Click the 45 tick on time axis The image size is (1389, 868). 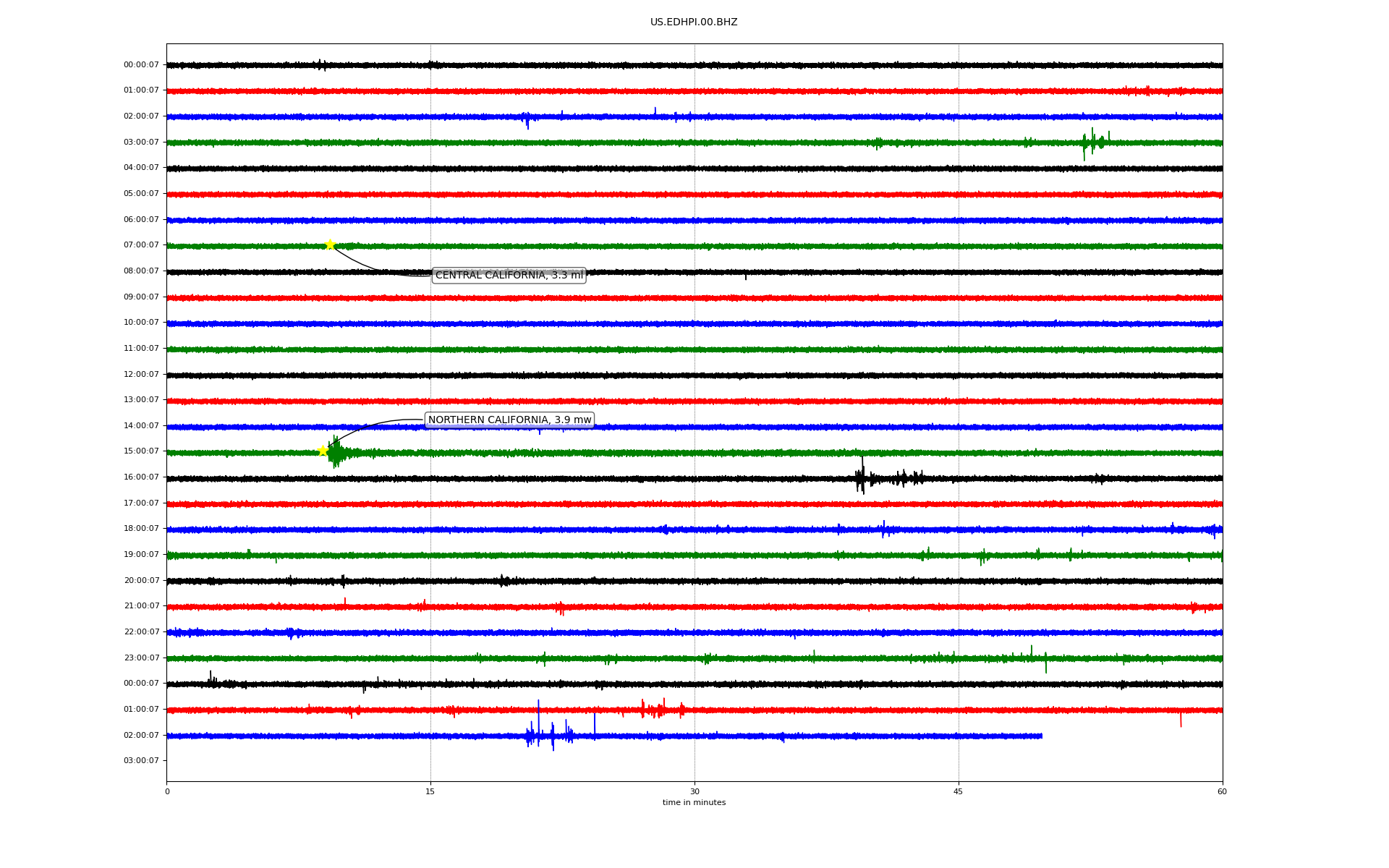[959, 792]
